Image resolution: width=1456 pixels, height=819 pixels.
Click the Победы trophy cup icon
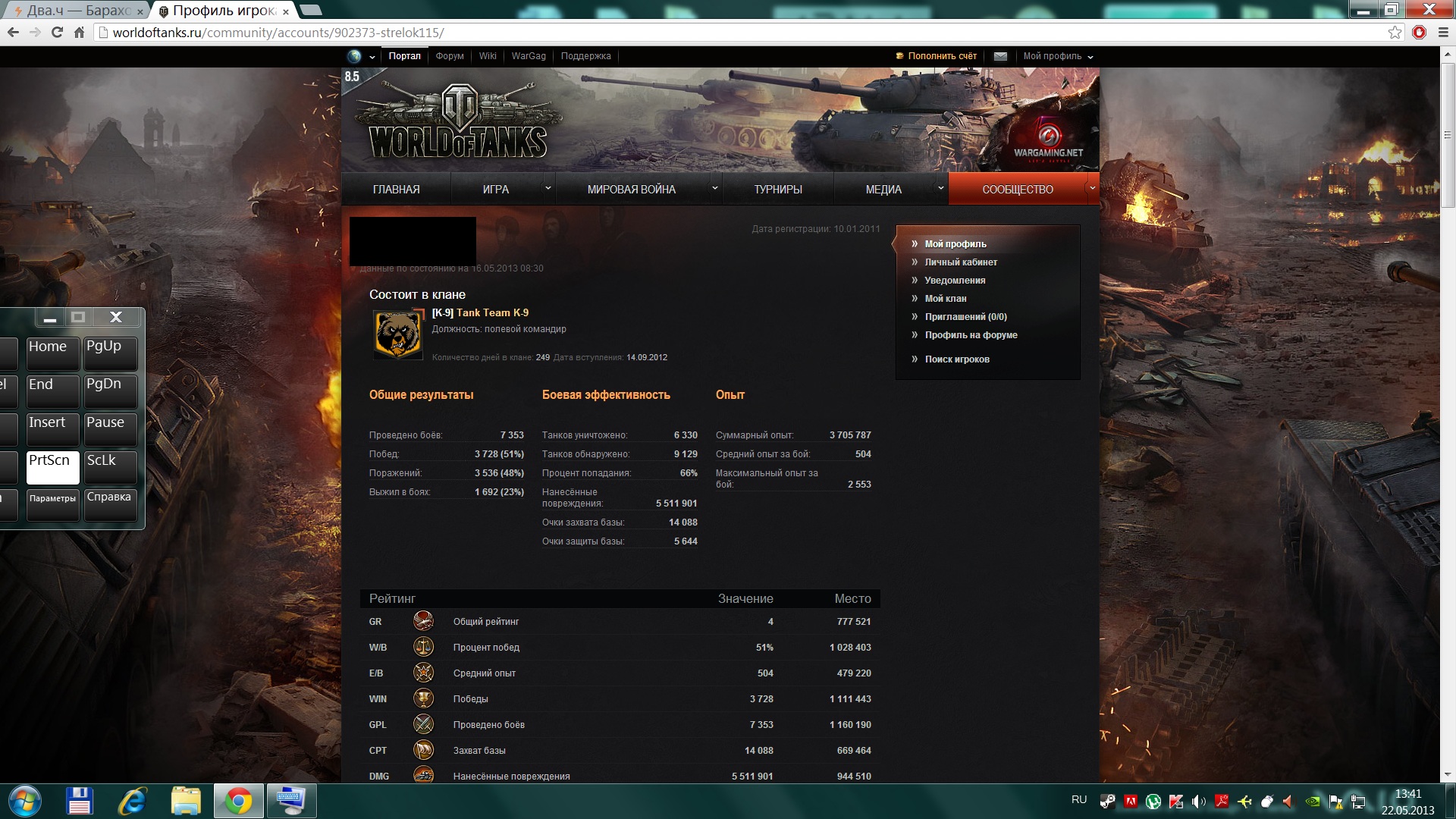pyautogui.click(x=423, y=698)
